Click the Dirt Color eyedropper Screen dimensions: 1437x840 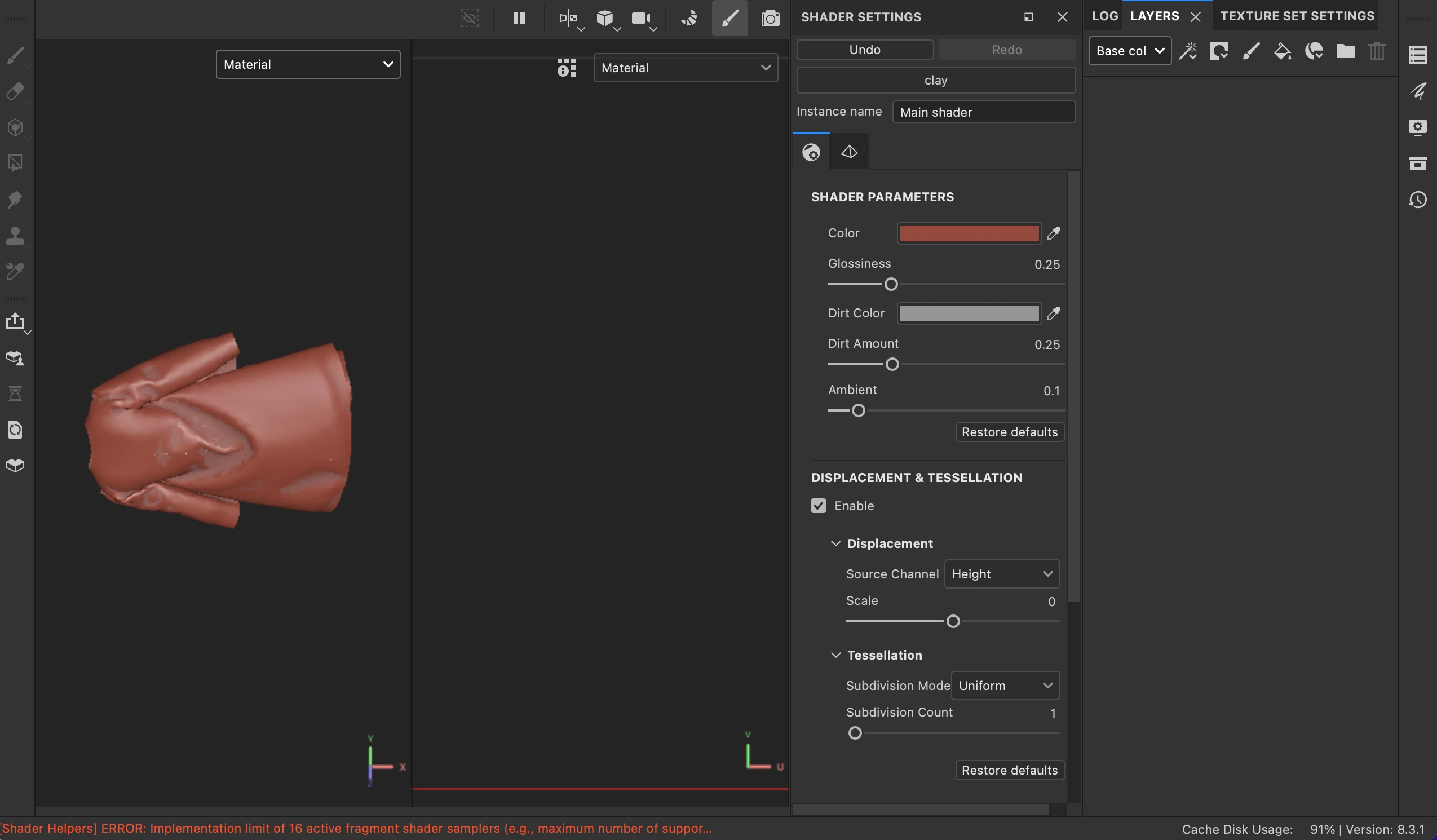pos(1053,313)
